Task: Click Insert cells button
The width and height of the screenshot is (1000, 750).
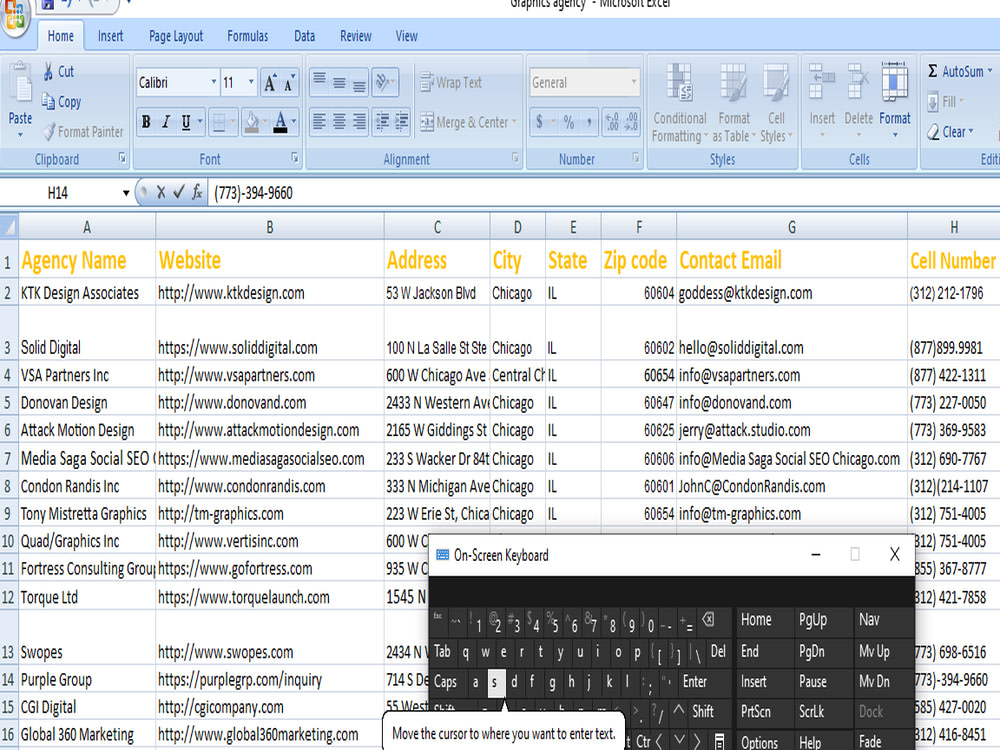Action: [822, 102]
